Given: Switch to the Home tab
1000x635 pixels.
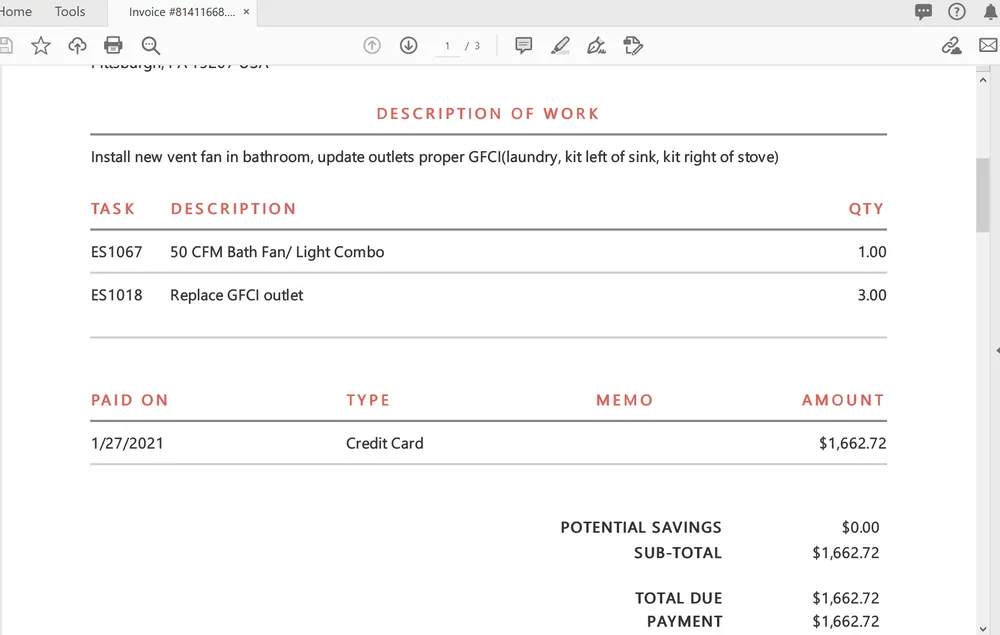Looking at the screenshot, I should click(15, 12).
